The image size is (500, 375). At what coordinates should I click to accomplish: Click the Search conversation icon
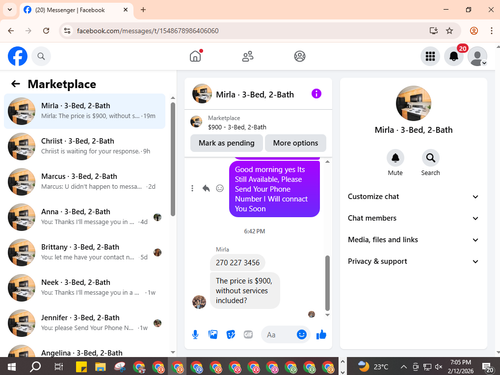pos(430,157)
